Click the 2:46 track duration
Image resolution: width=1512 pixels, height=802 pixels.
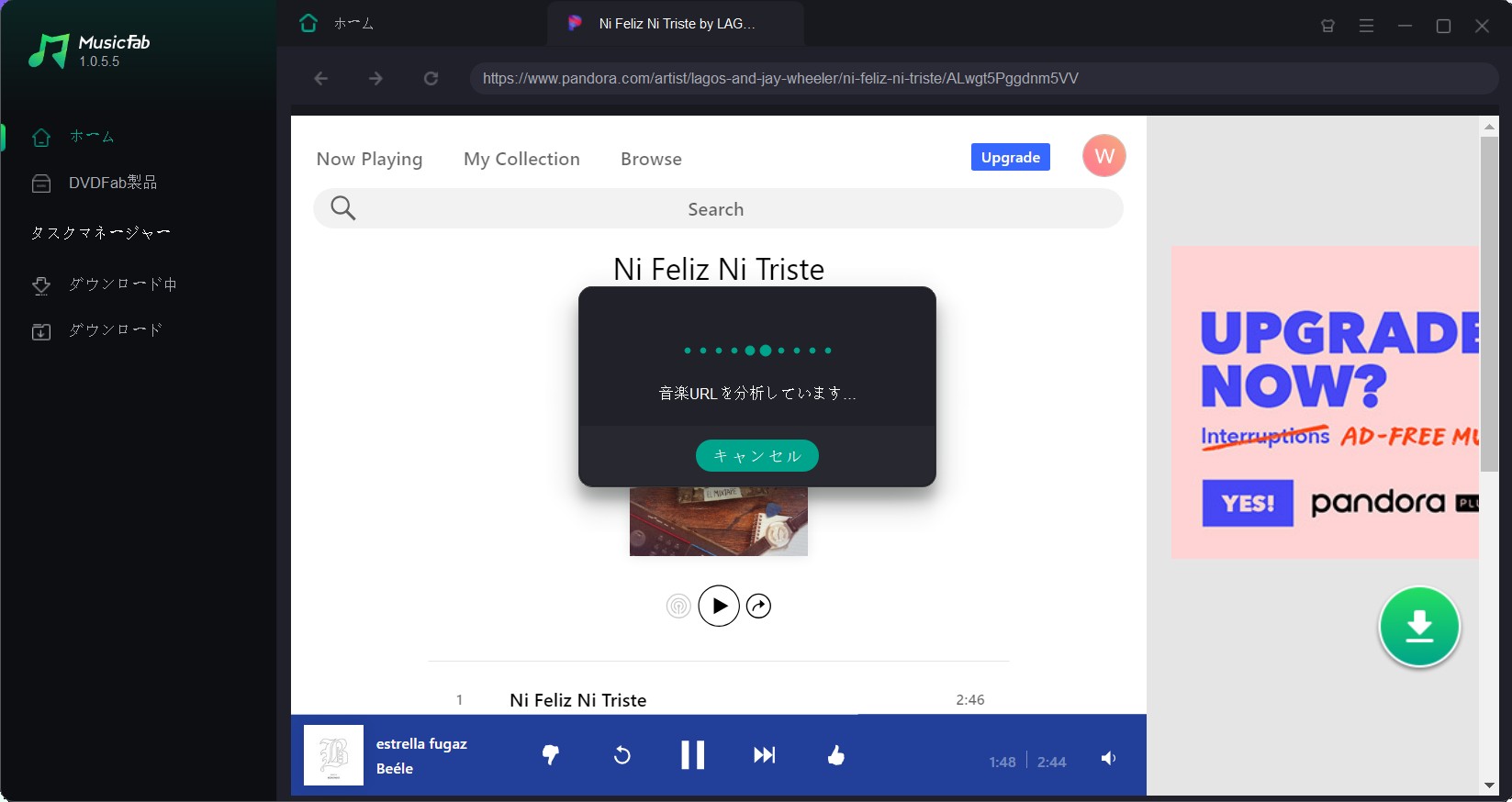pyautogui.click(x=970, y=700)
